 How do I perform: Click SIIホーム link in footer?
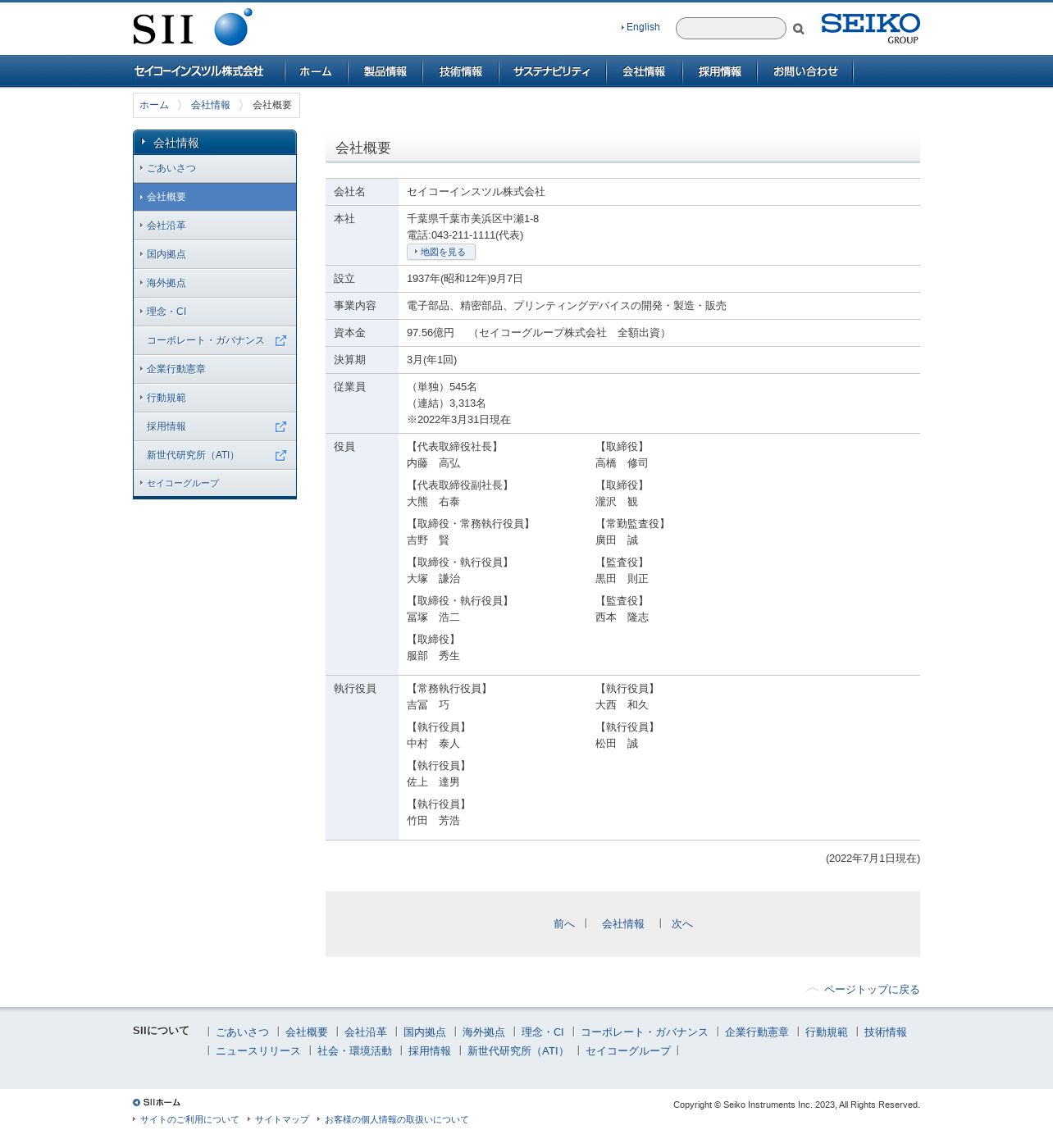(157, 1103)
